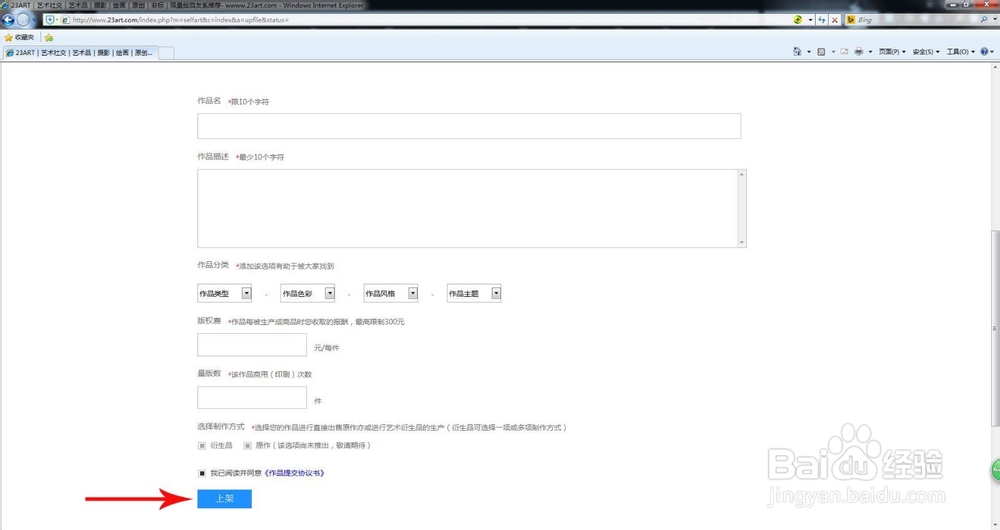The width and height of the screenshot is (1000, 530).
Task: Click the 版权费 price input field
Action: pyautogui.click(x=252, y=345)
